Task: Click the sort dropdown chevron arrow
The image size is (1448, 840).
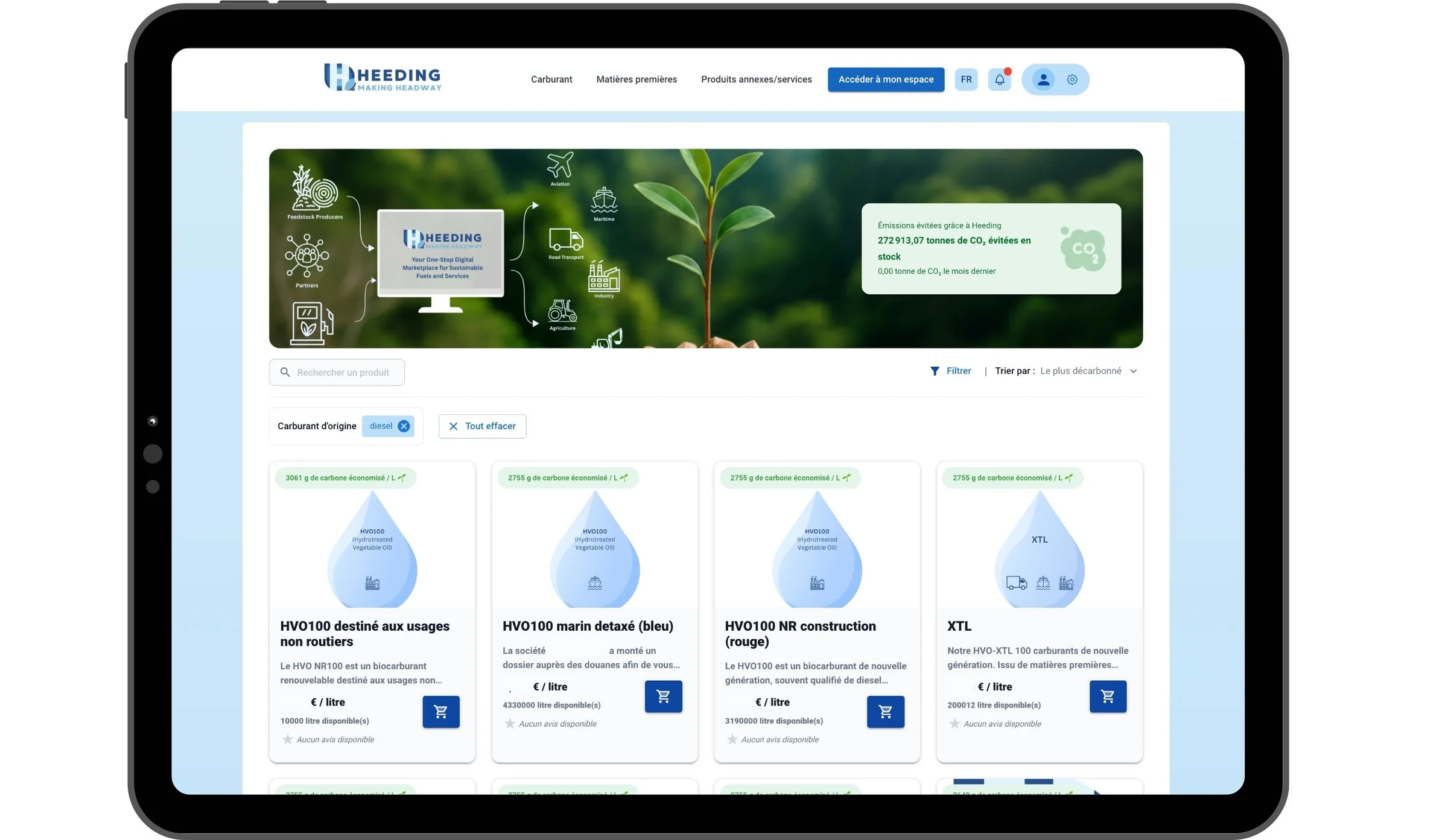Action: point(1133,371)
